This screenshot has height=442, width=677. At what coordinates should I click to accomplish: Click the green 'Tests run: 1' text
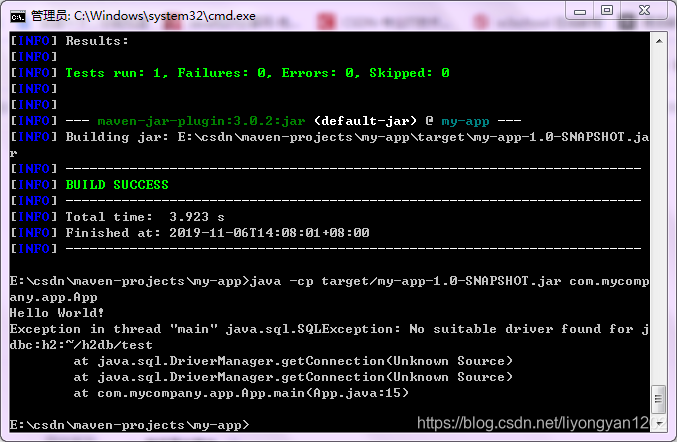point(116,73)
